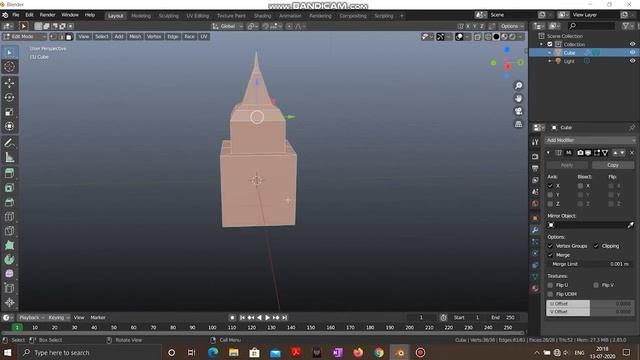Image resolution: width=640 pixels, height=360 pixels.
Task: Enable the mirror Axis Y checkbox
Action: click(550, 195)
